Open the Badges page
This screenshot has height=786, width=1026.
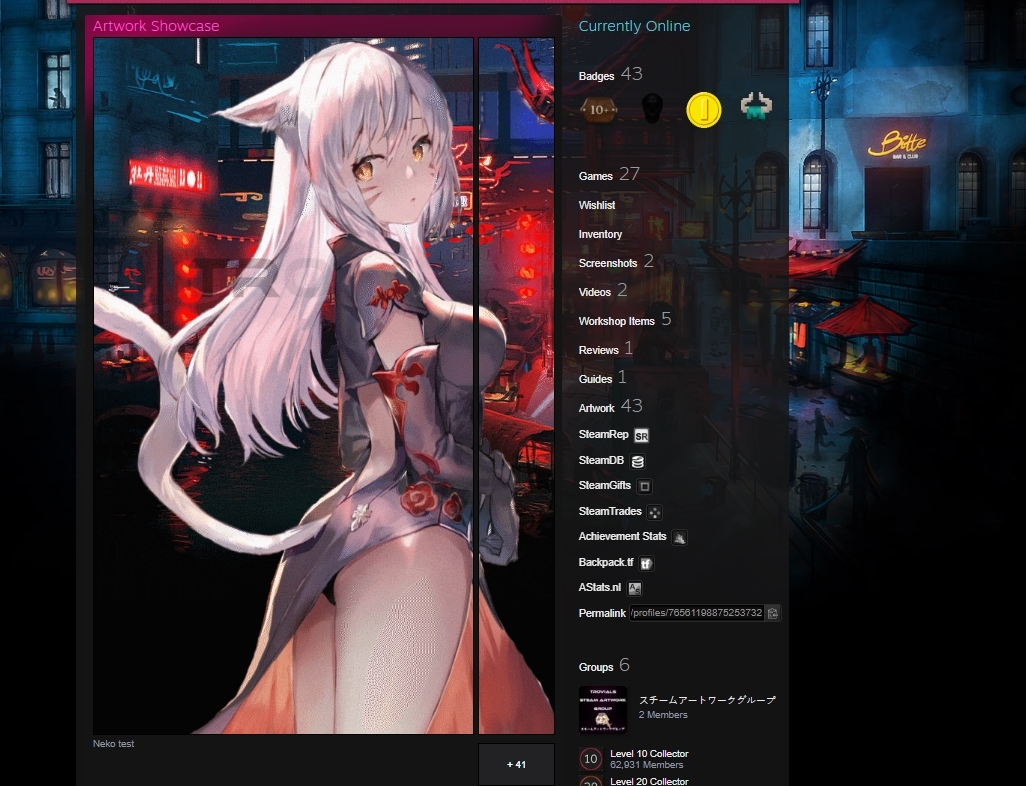pos(596,76)
